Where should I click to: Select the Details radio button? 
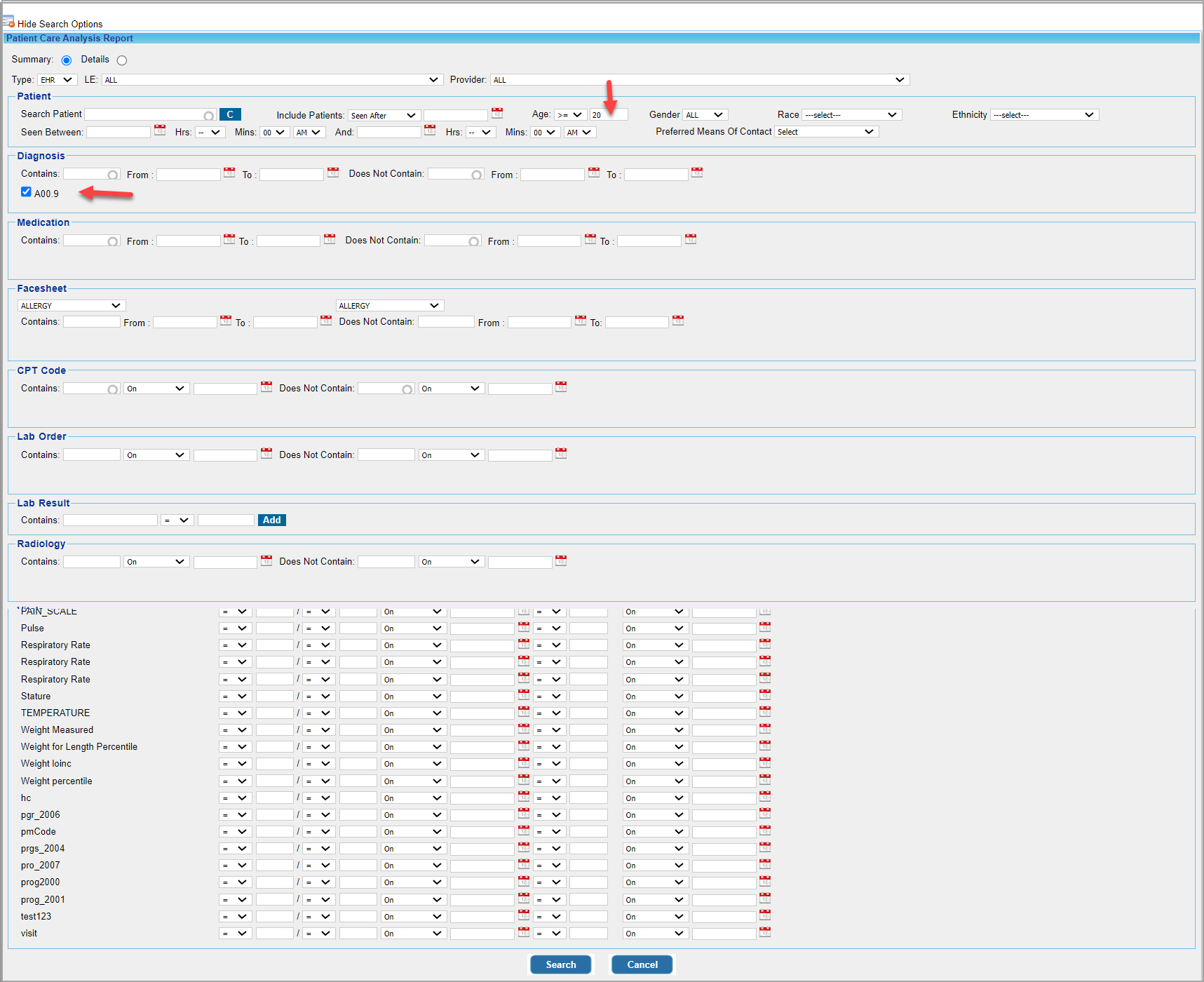point(122,60)
